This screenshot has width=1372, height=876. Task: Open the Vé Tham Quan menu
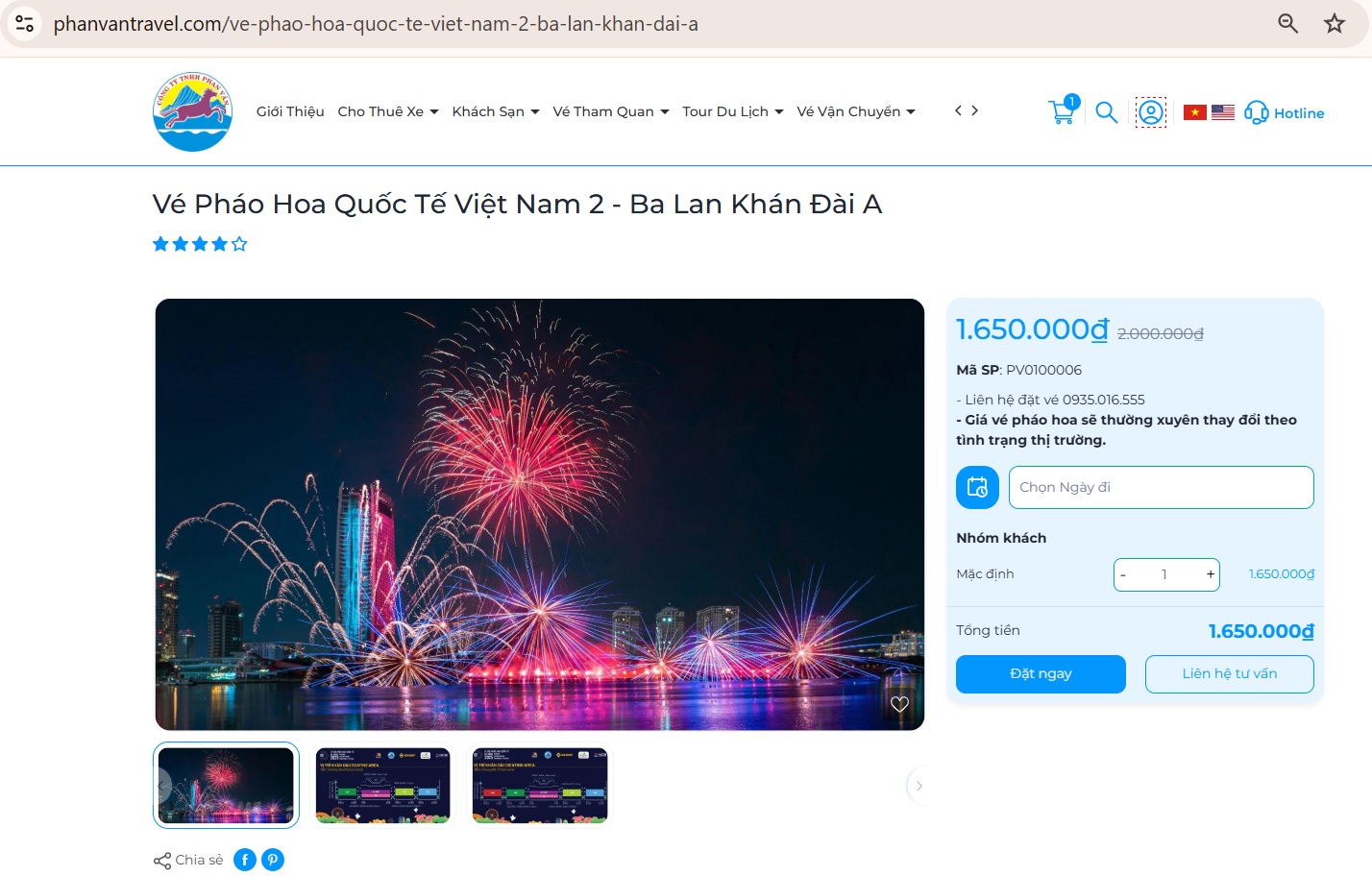coord(611,111)
